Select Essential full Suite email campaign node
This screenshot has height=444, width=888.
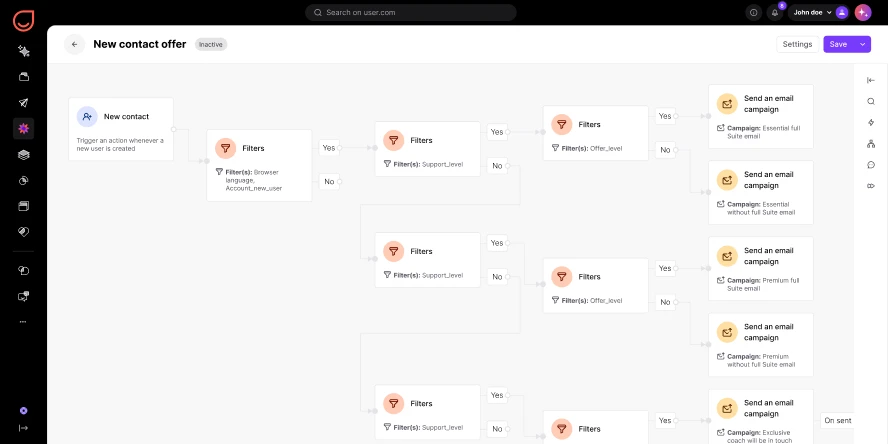coord(761,117)
